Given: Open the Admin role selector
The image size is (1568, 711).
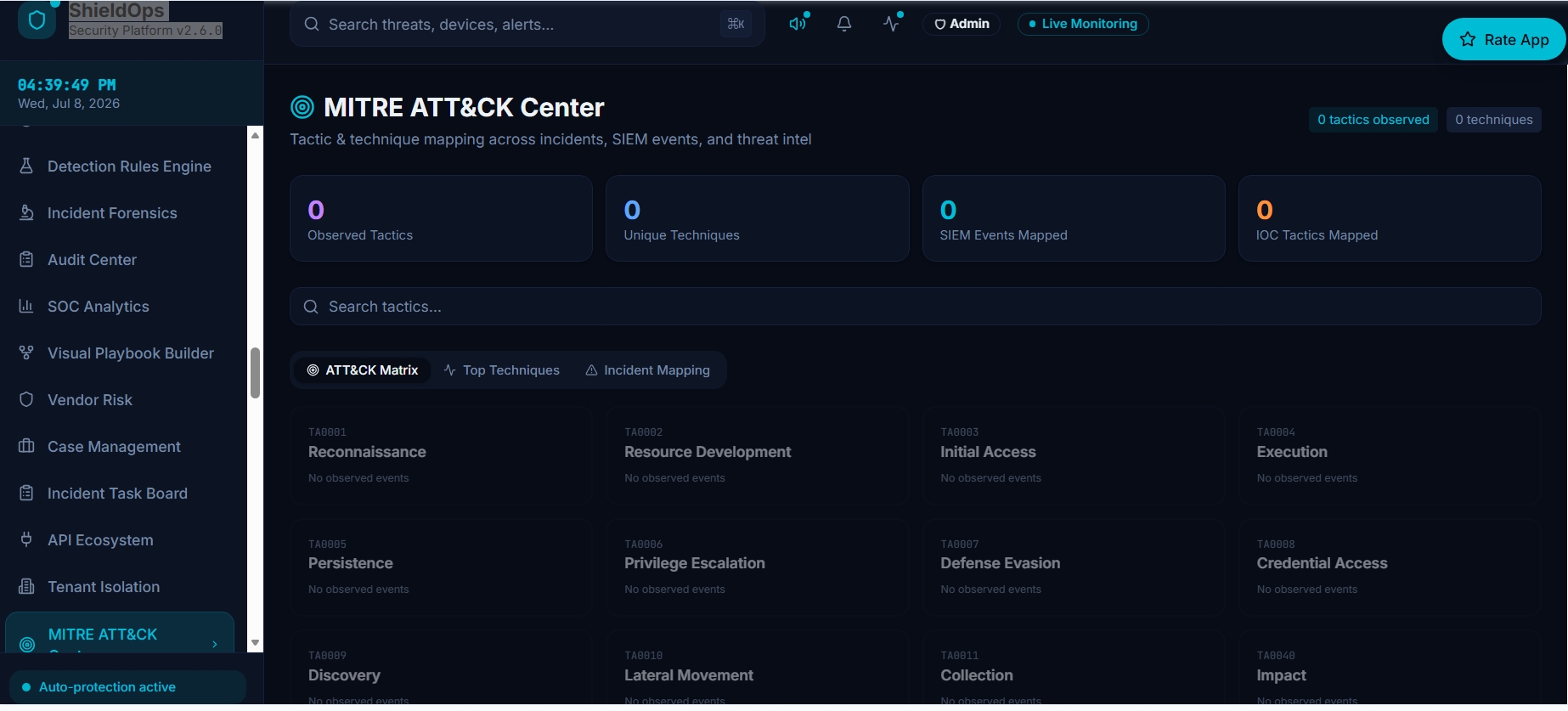Looking at the screenshot, I should [962, 24].
